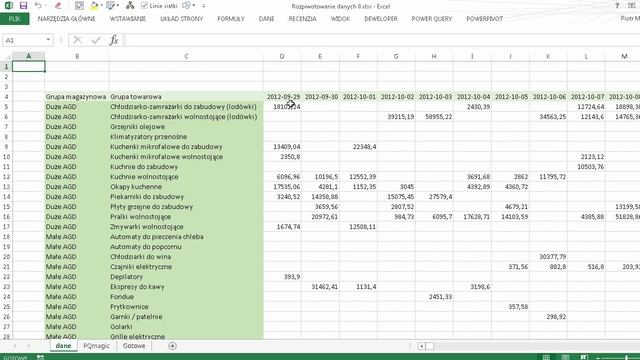Click the format painter style icon in quick access toolbar
Viewport: 640px width, 360px height.
[x=111, y=6]
